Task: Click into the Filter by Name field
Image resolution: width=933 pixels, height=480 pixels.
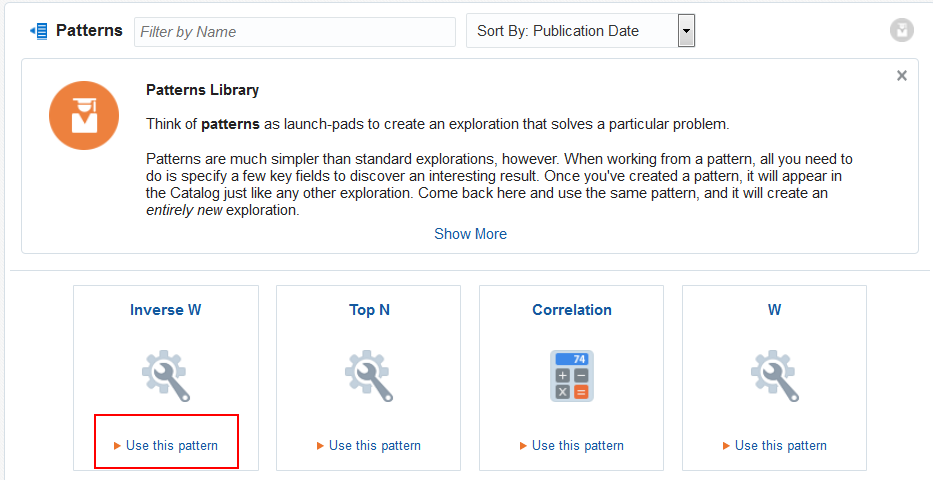Action: point(295,32)
